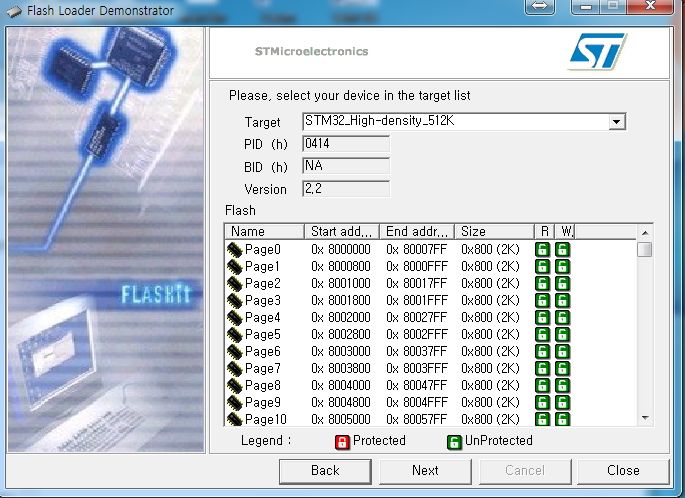Click the double-arrow button in title bar
Viewport: 685px width, 498px height.
pos(540,7)
